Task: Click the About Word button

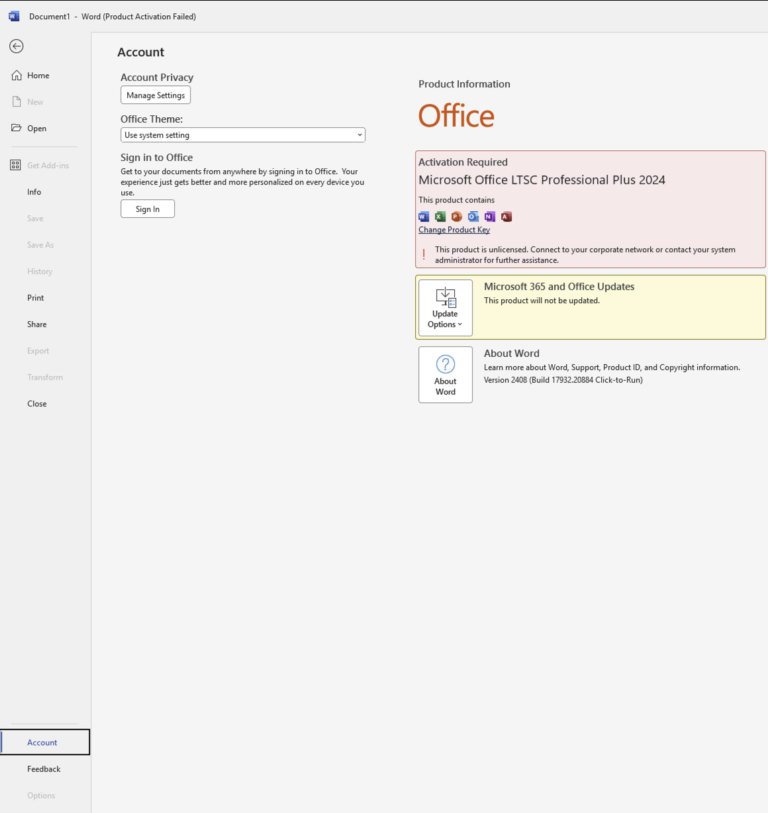Action: click(445, 374)
